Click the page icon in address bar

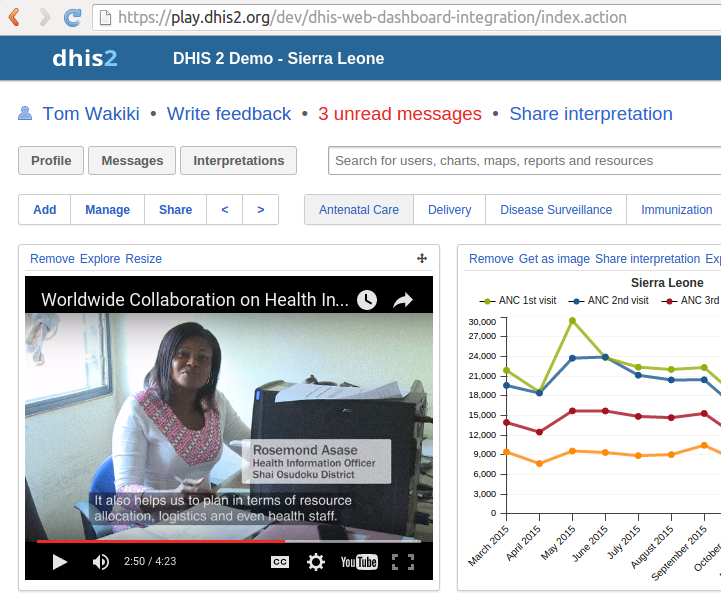105,18
